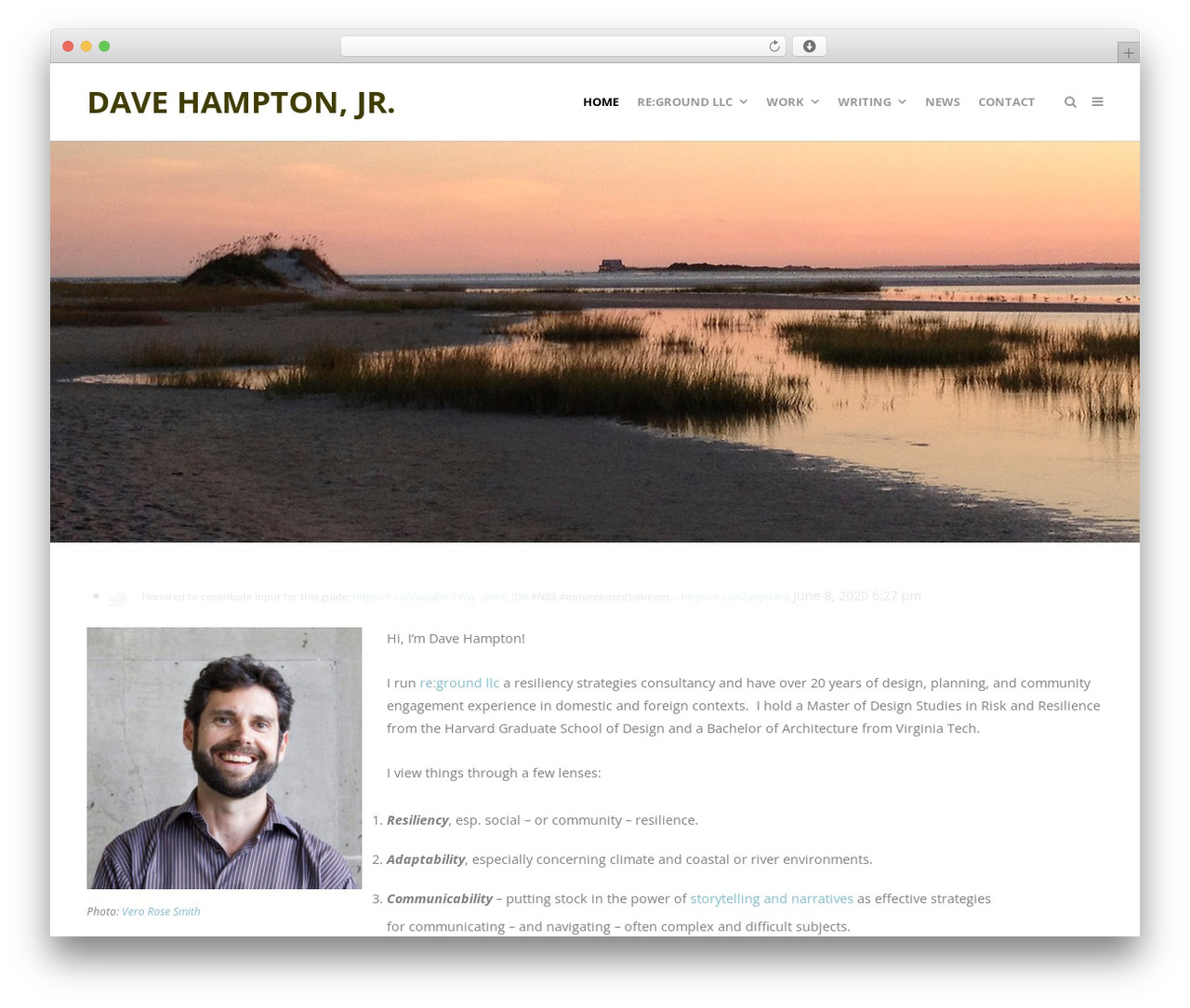Click the faded Twitter bird icon

(x=117, y=598)
